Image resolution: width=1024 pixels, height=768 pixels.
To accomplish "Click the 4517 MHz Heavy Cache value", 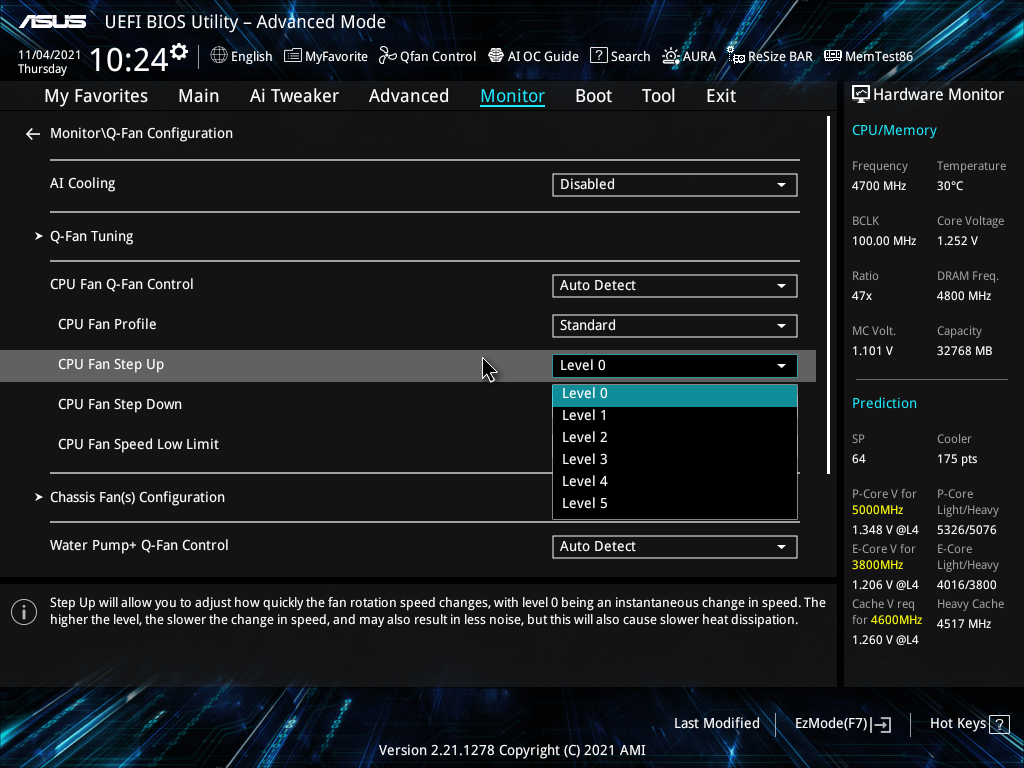I will tap(964, 624).
